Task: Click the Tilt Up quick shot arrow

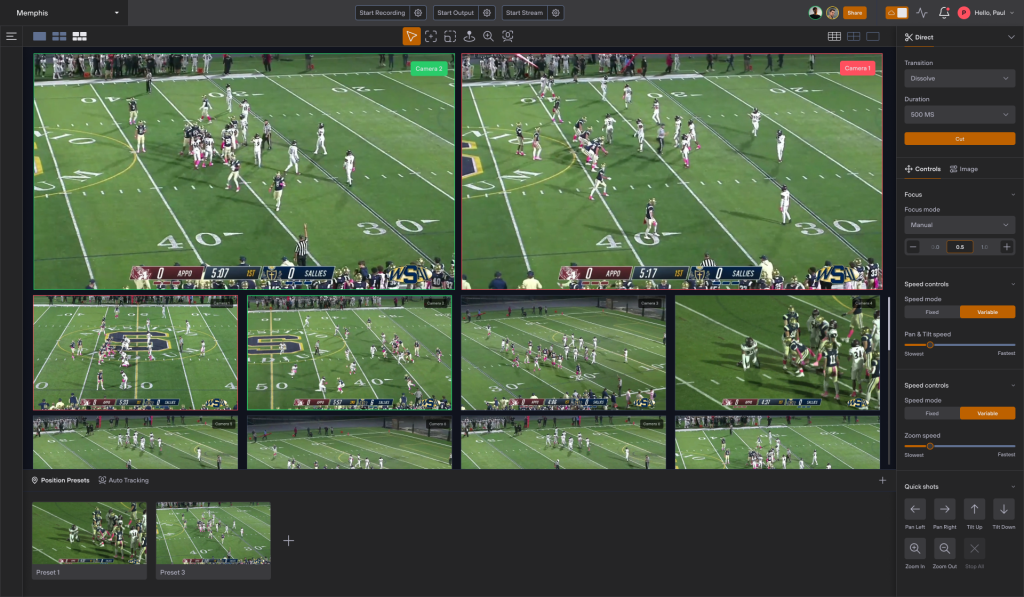Action: [974, 509]
